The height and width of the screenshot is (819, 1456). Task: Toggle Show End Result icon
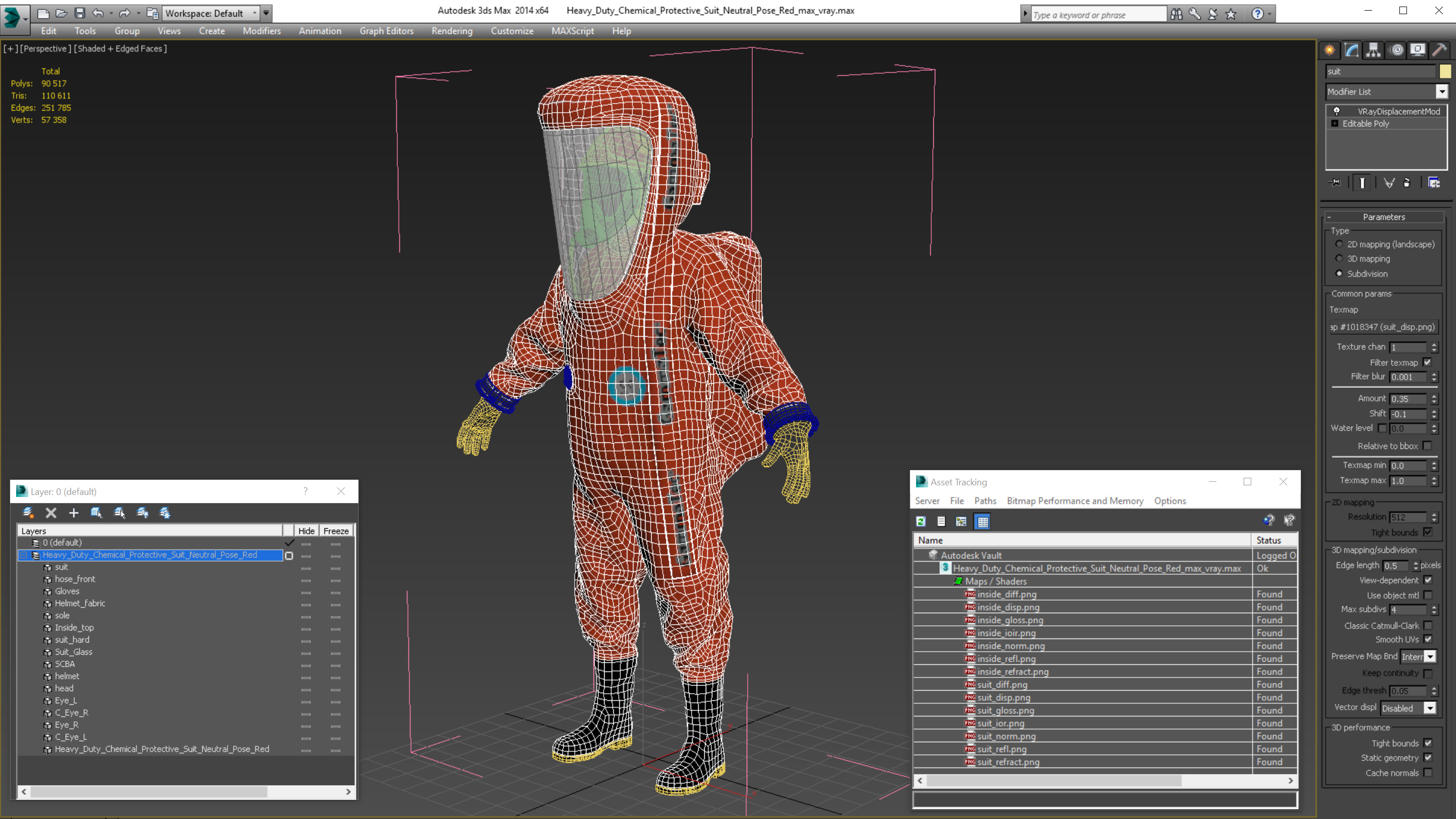point(1362,183)
